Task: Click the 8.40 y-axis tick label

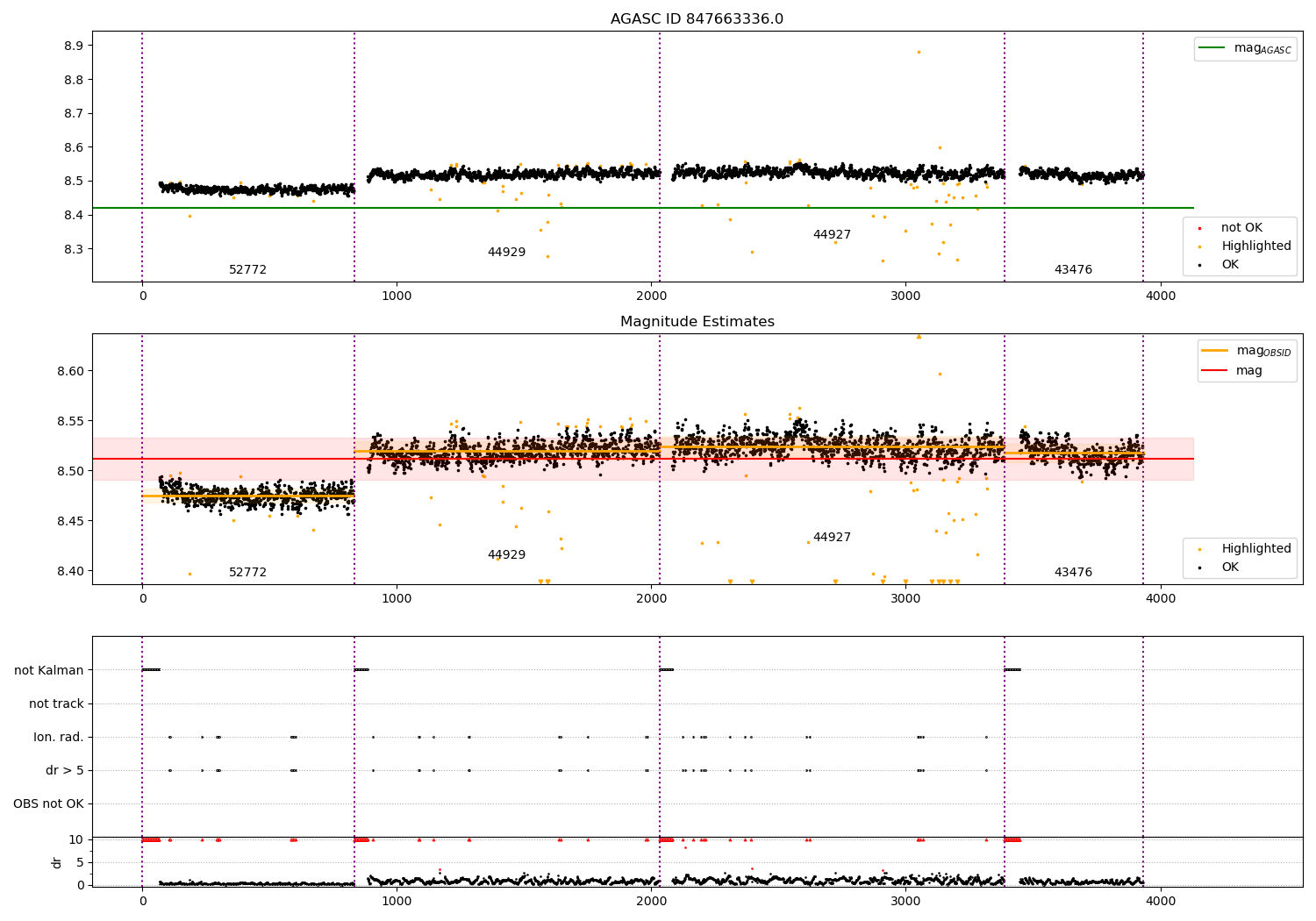Action: (x=69, y=572)
